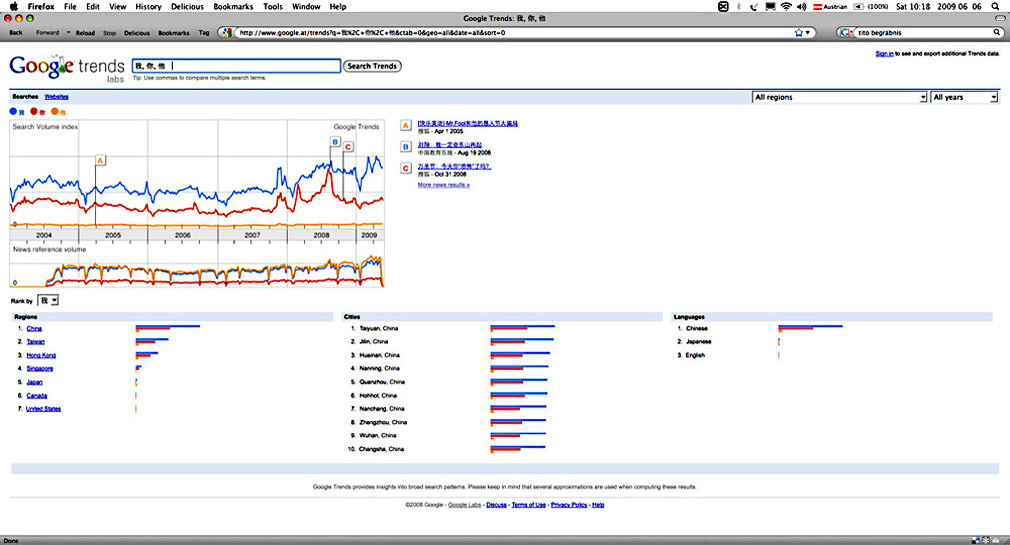Click the Google site favicon in address bar
The width and height of the screenshot is (1010, 545).
(x=226, y=32)
